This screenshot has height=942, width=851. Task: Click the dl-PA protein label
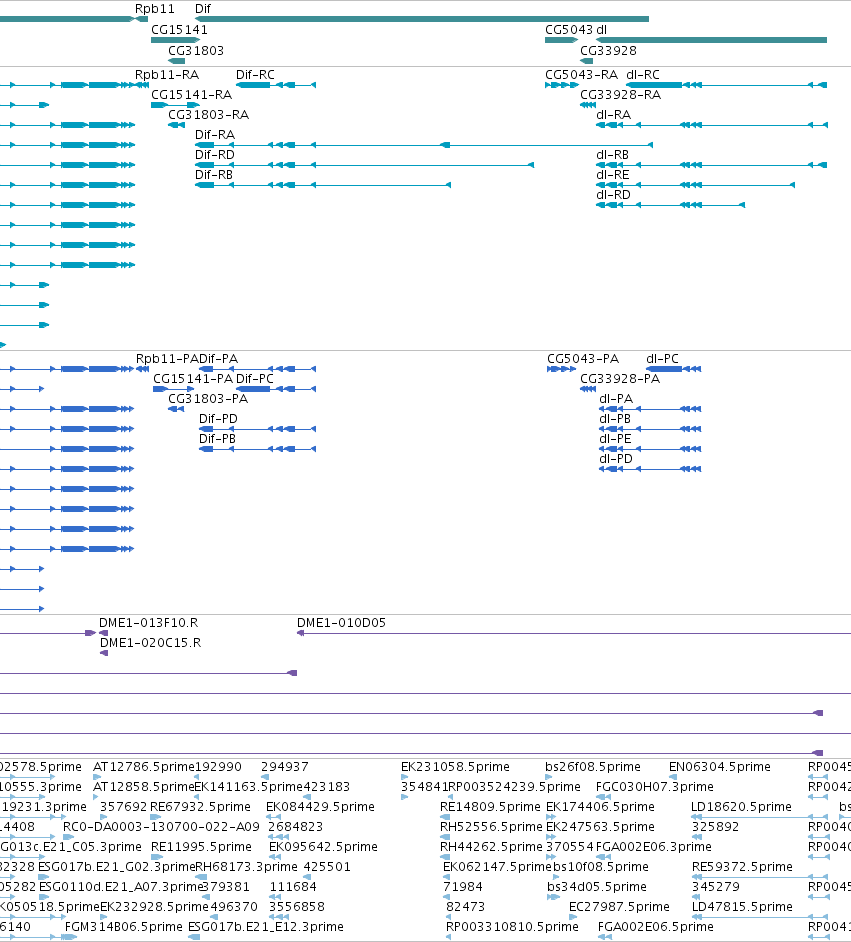[x=616, y=398]
